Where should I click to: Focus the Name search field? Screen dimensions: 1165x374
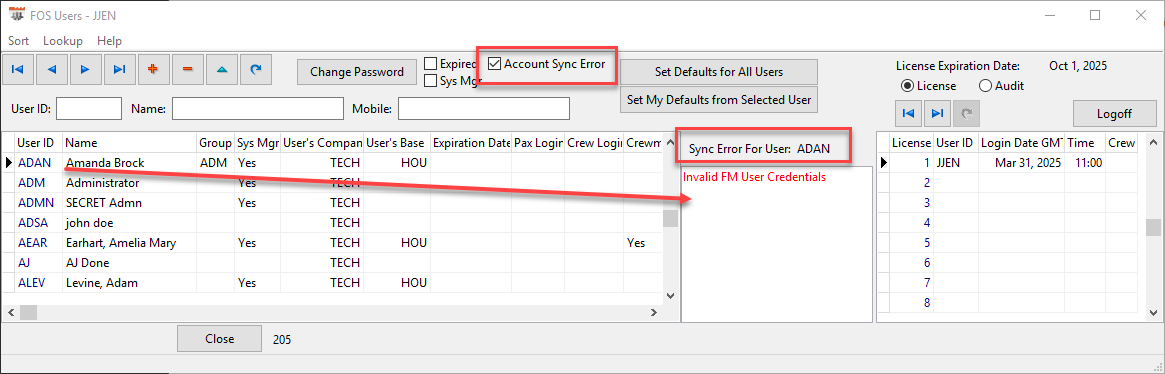(x=258, y=109)
